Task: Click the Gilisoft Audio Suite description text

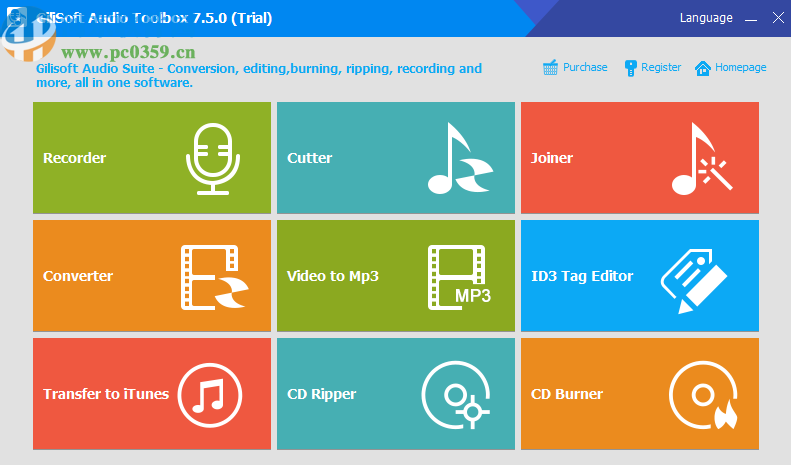Action: coord(259,75)
